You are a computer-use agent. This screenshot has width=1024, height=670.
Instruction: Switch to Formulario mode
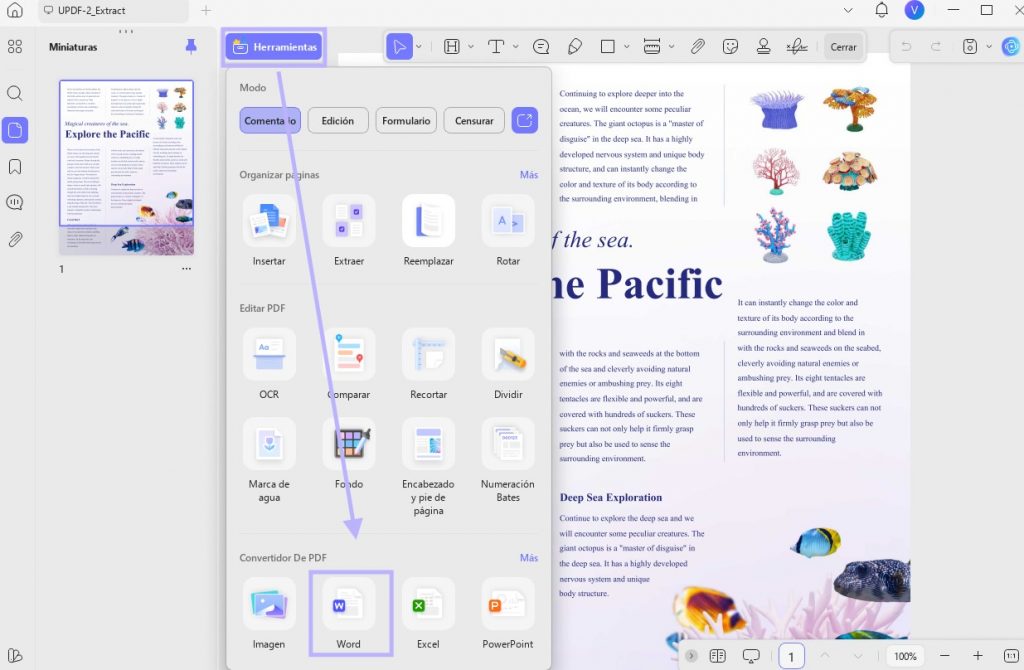406,121
